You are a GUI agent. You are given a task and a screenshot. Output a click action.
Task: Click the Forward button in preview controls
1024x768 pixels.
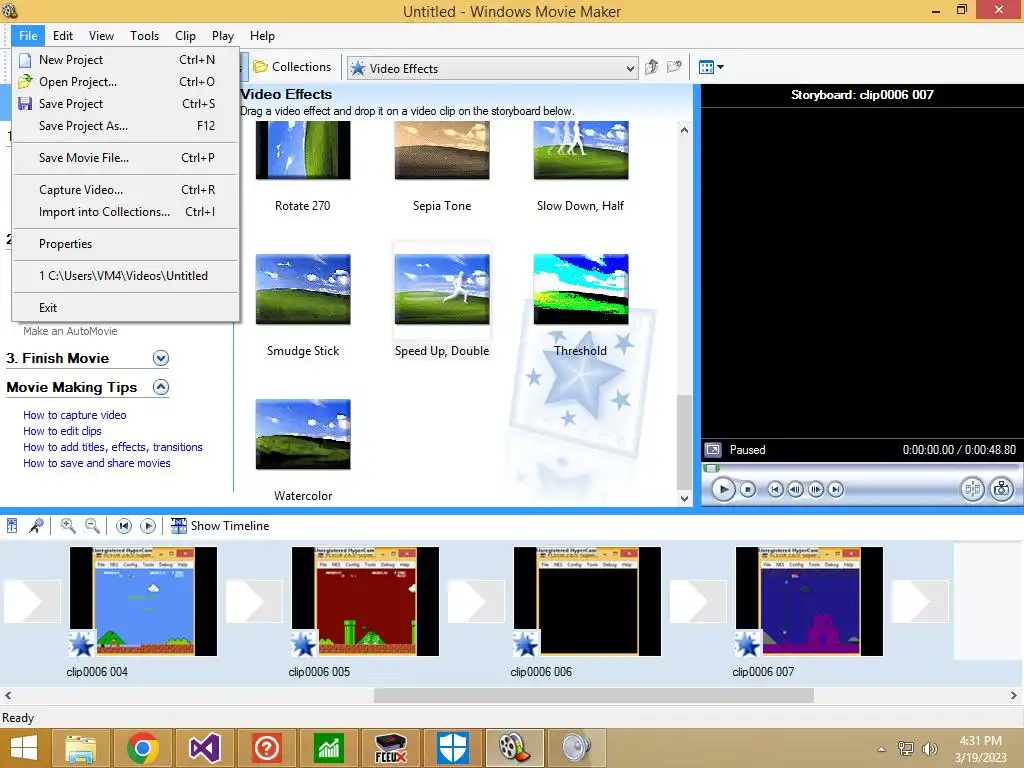(836, 489)
